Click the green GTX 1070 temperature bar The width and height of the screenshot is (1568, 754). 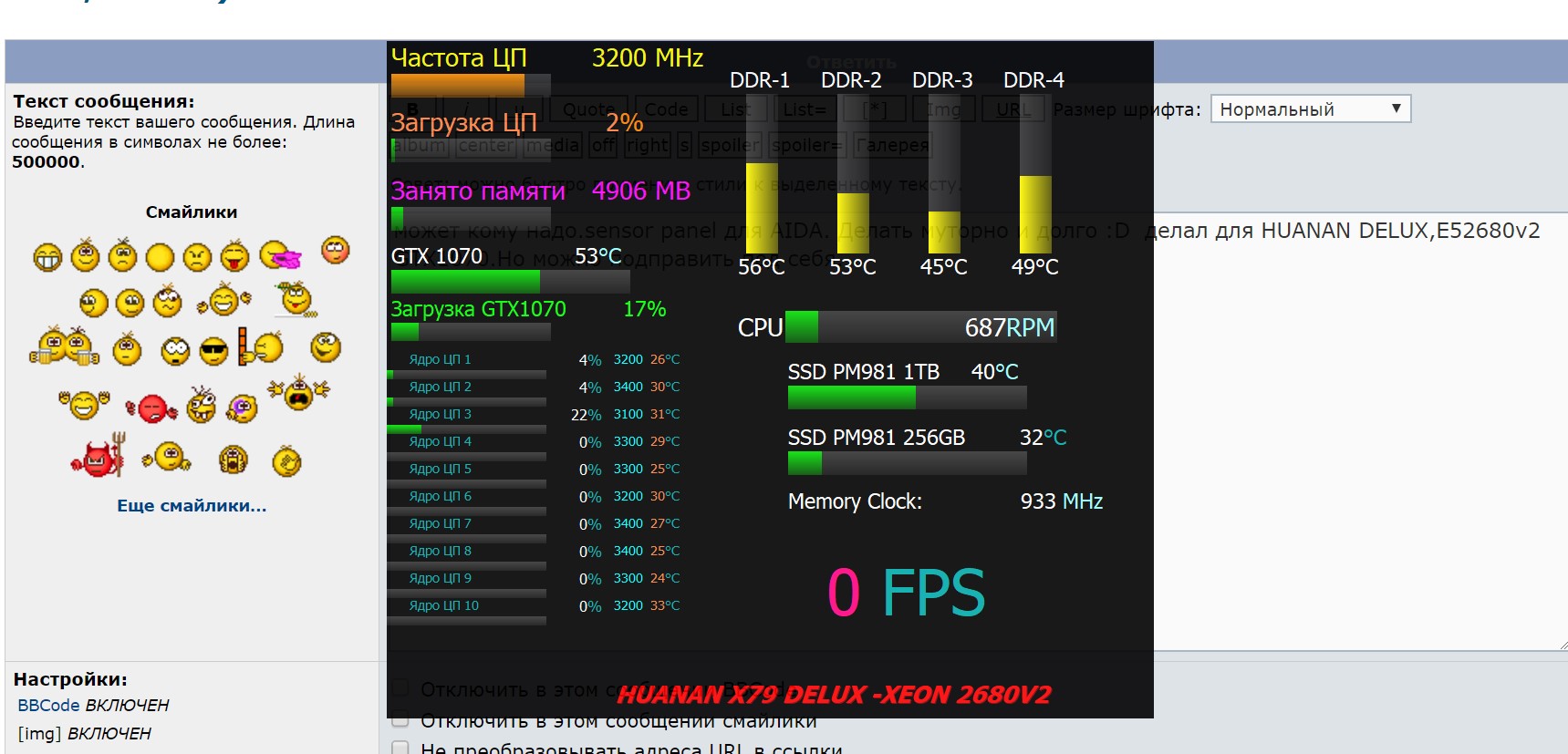coord(510,281)
